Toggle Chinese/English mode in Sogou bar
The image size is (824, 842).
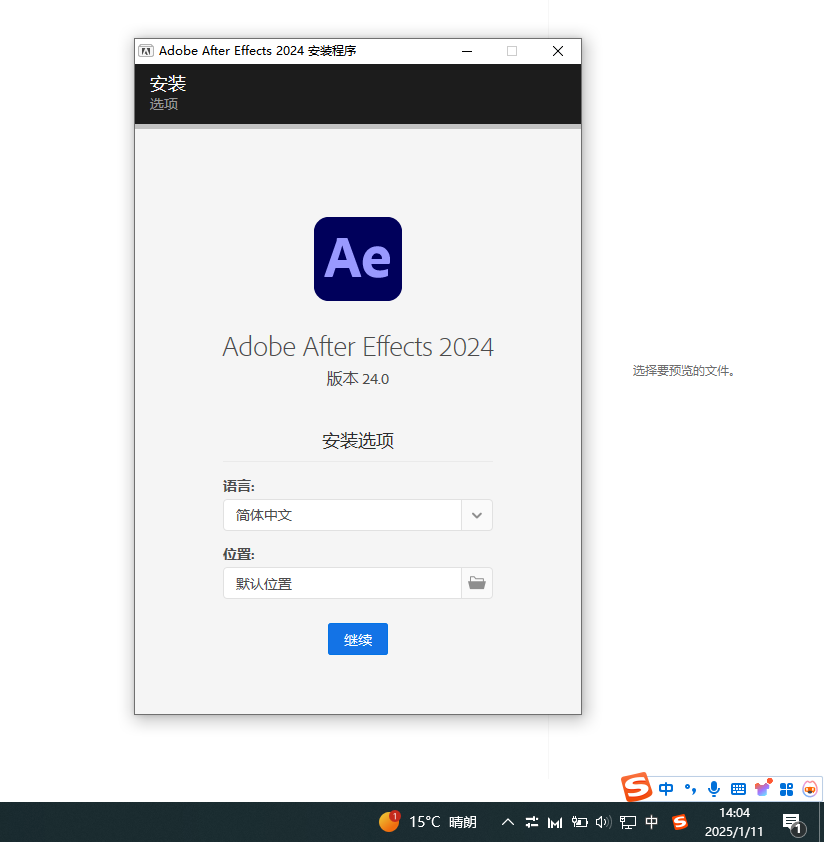666,788
